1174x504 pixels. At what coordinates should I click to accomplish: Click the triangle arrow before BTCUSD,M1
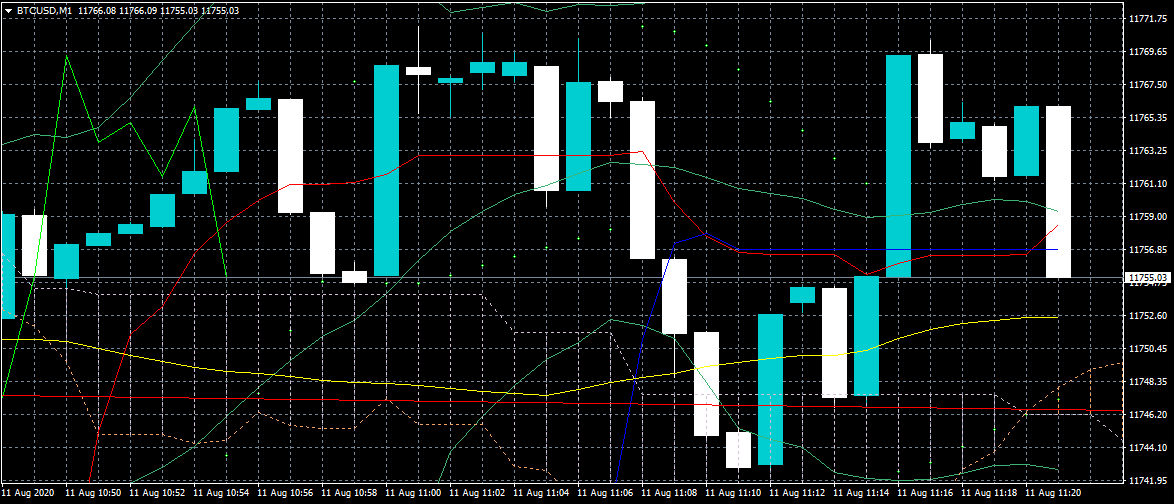(8, 10)
